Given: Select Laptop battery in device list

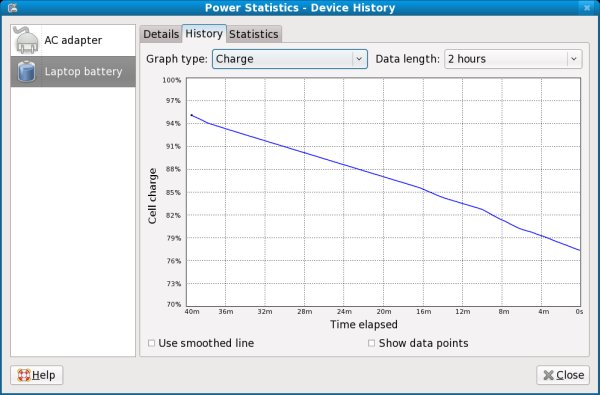Looking at the screenshot, I should (73, 72).
